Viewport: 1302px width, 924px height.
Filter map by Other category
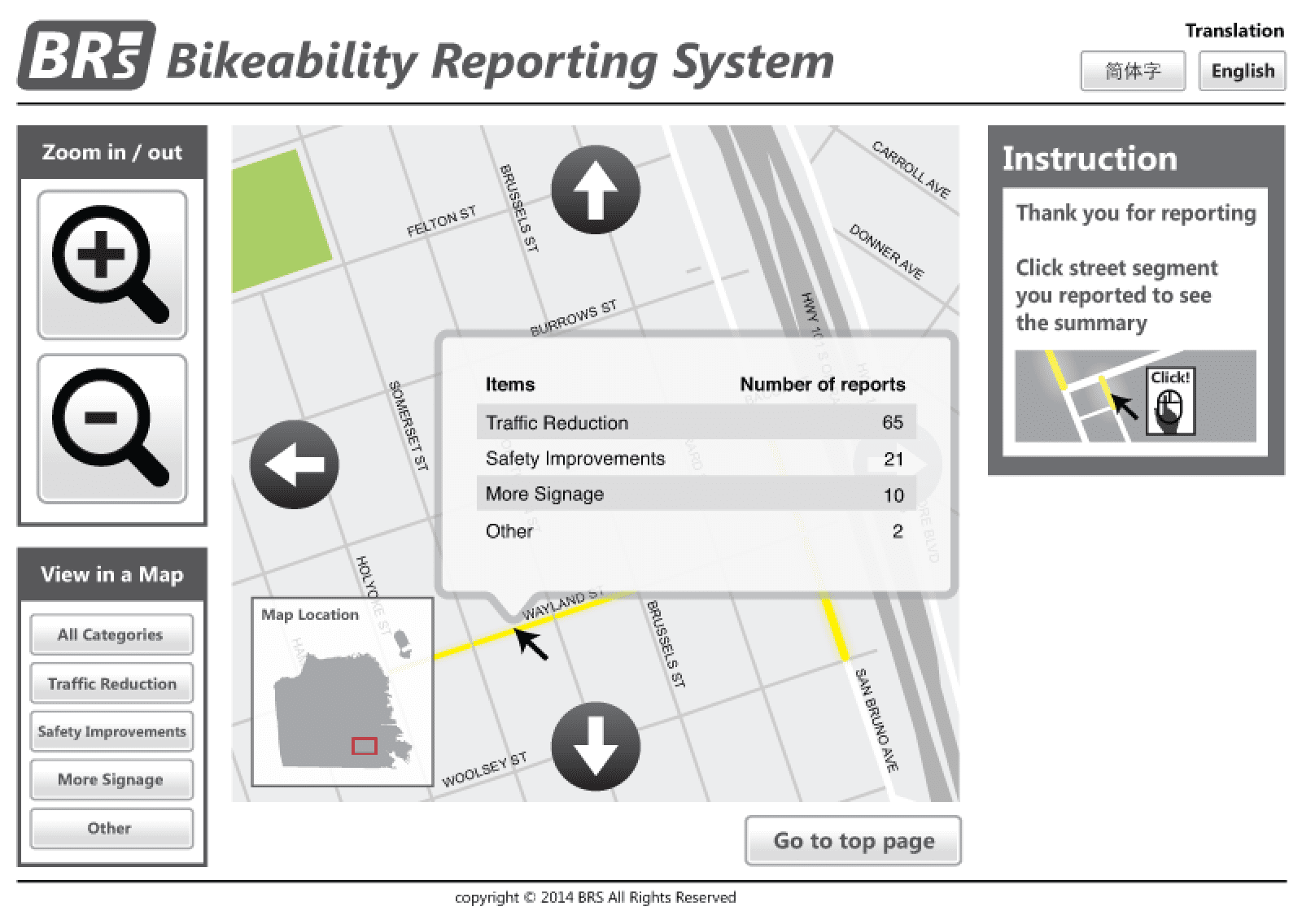[111, 828]
